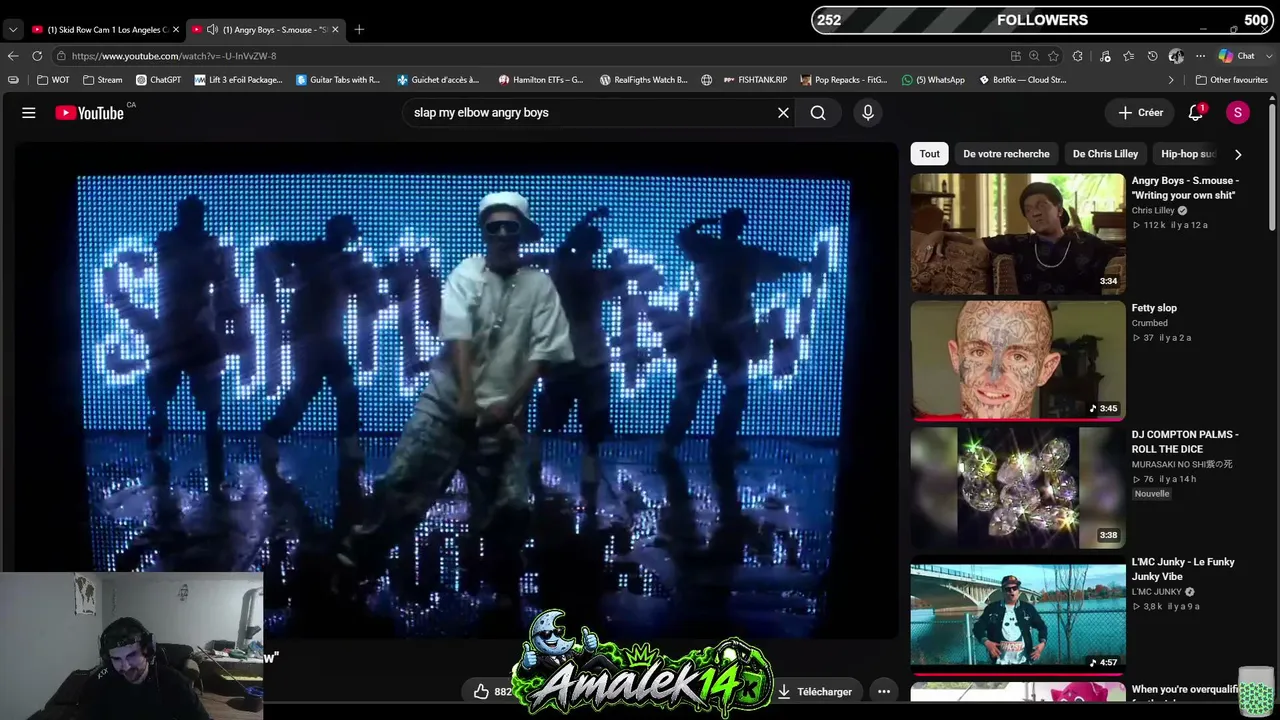The height and width of the screenshot is (720, 1280).
Task: Open the YouTube notifications bell
Action: click(x=1195, y=113)
